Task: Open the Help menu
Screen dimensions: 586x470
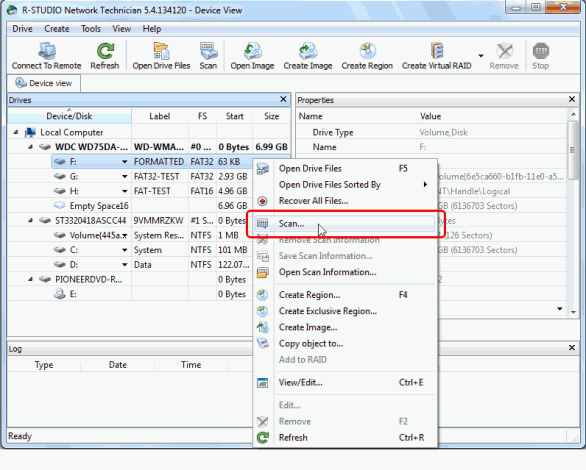Action: [152, 29]
